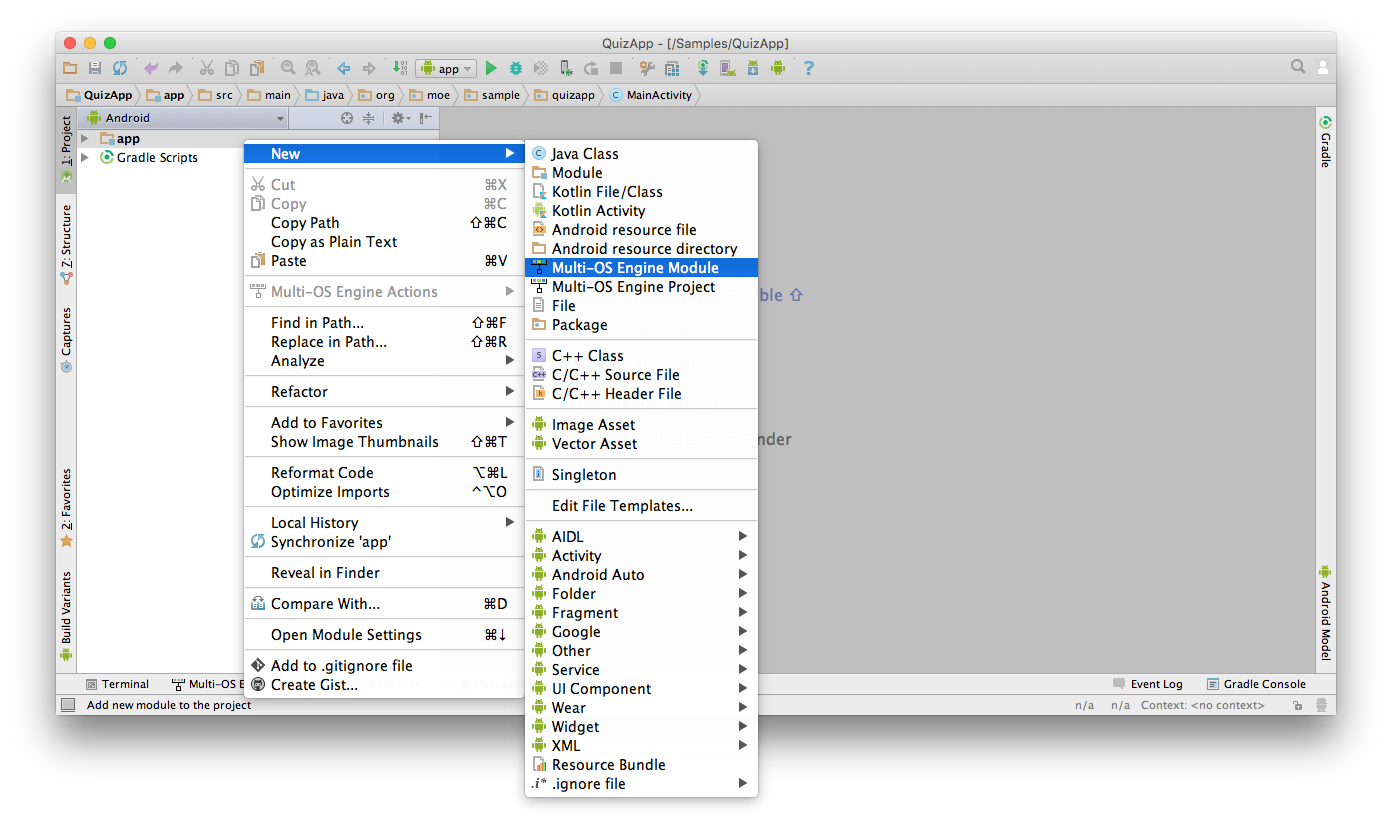Open the Favorites side tab
The height and width of the screenshot is (818, 1392).
66,508
